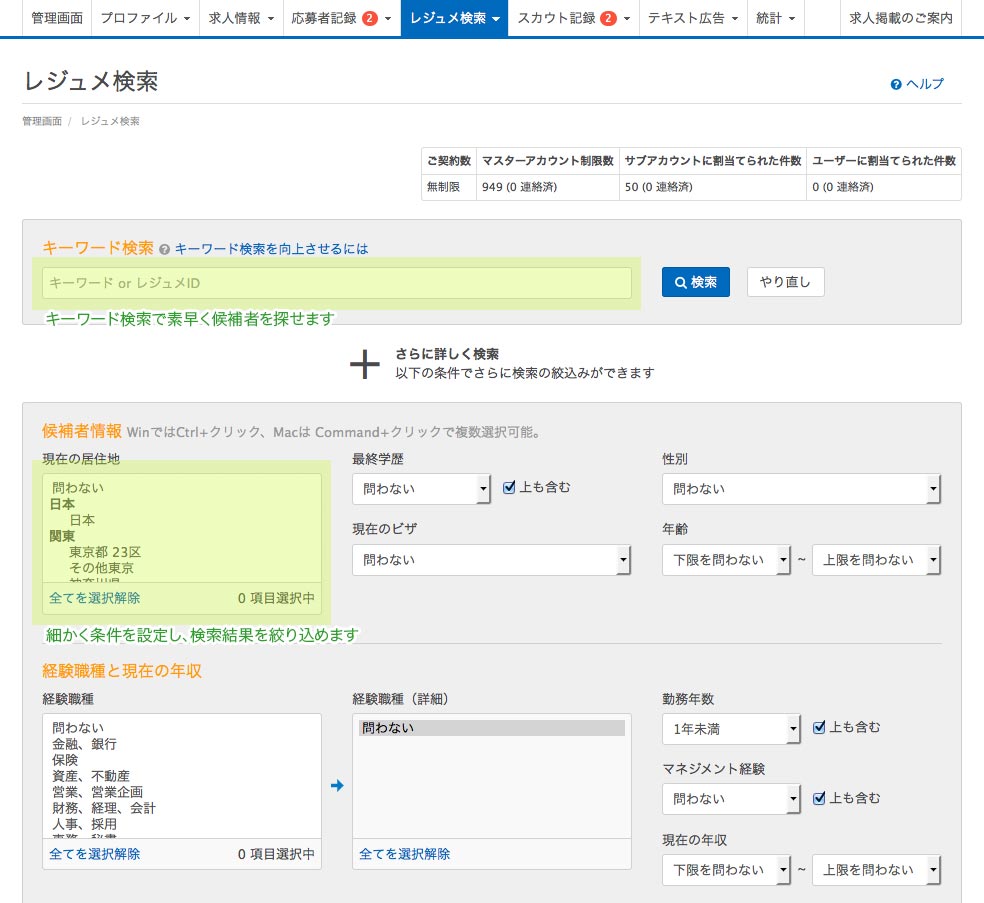This screenshot has height=903, width=984.
Task: Open the 最終学歴 dropdown
Action: point(421,489)
